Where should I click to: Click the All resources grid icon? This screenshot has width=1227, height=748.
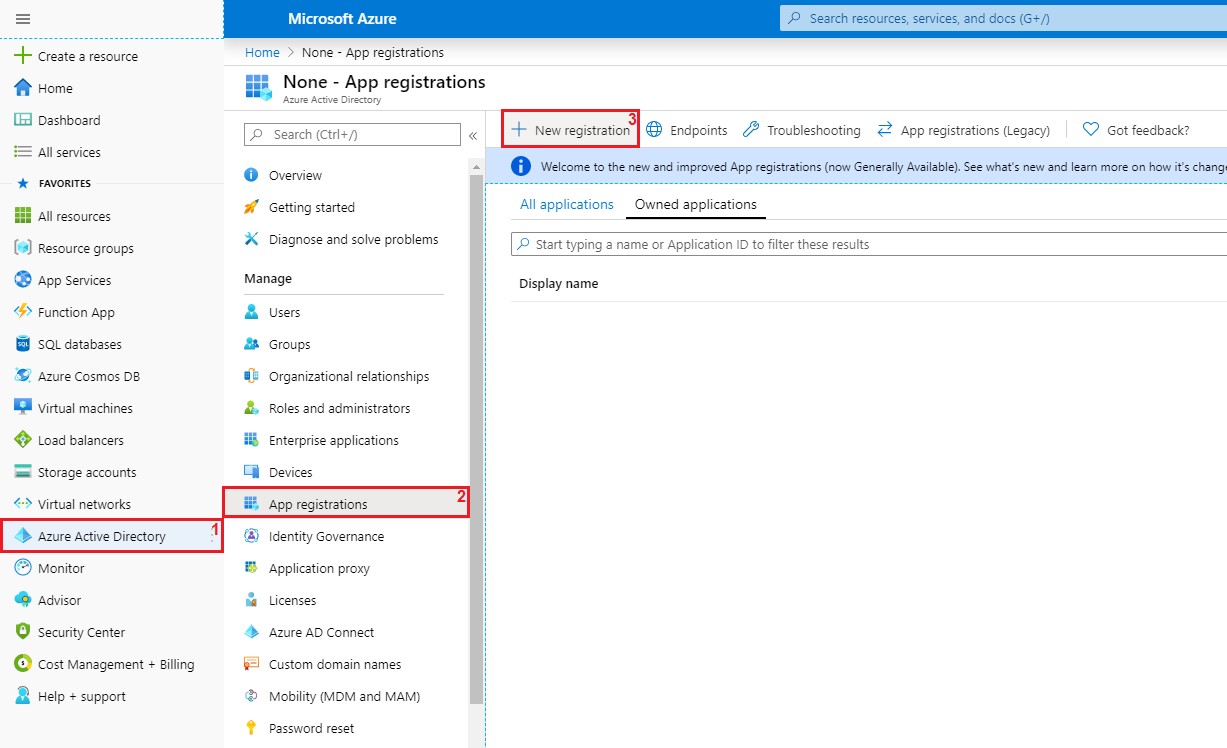coord(23,216)
